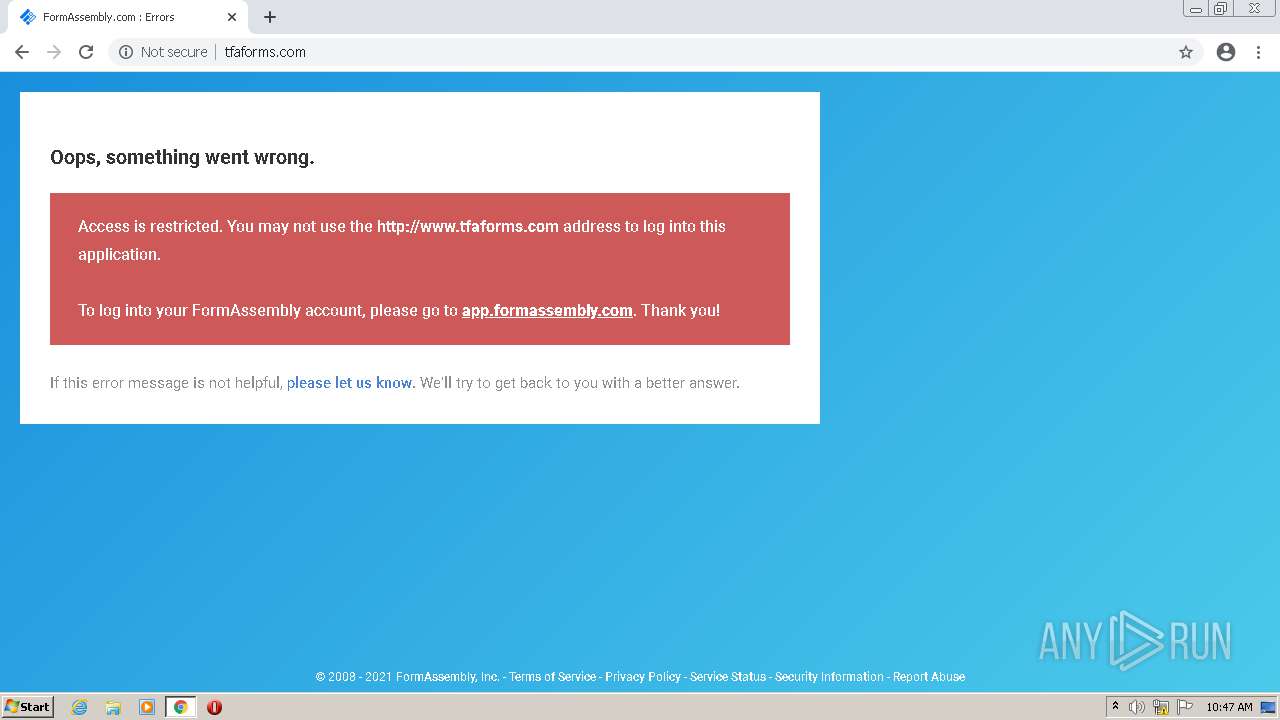Show hidden system tray icons

pos(1115,707)
